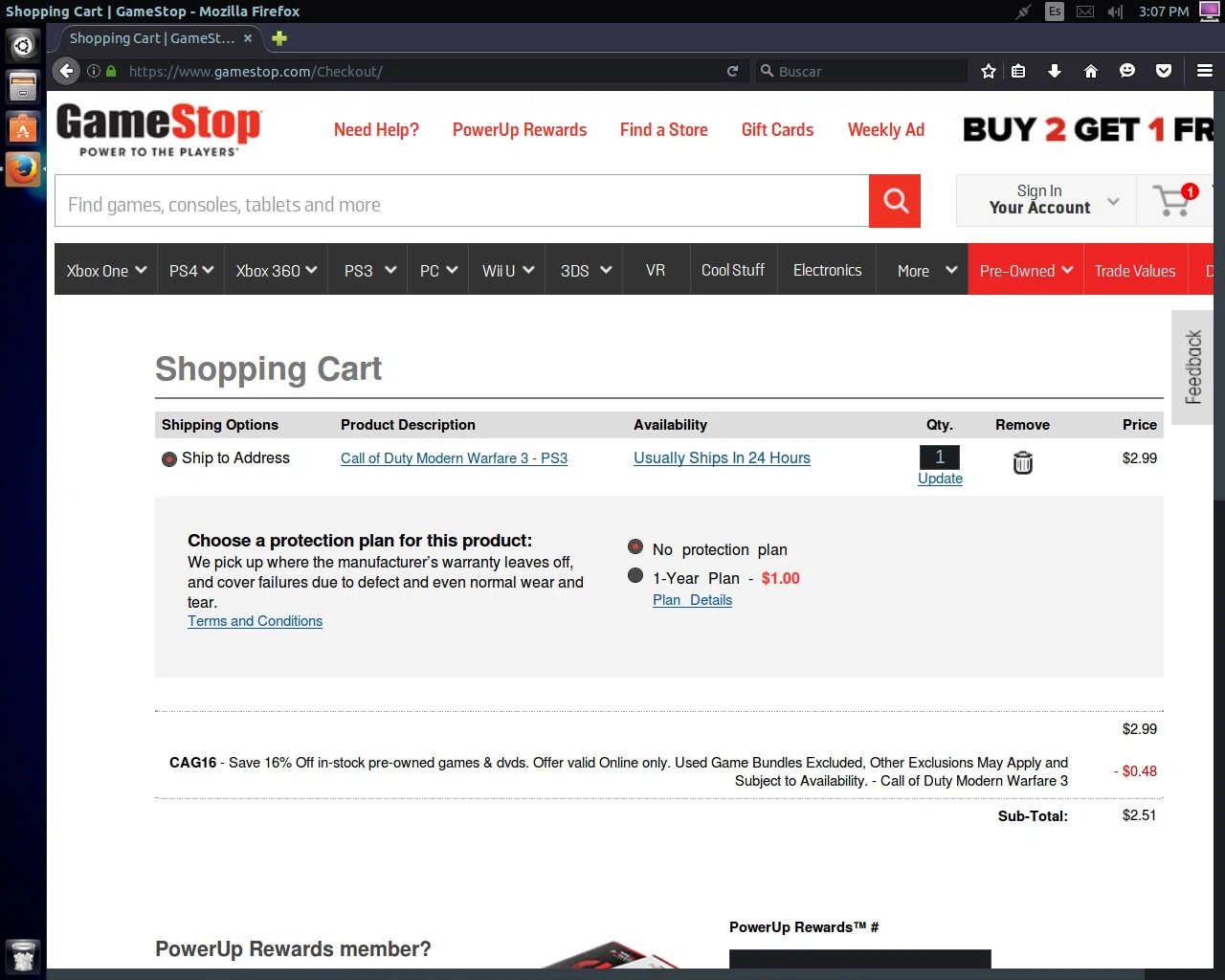Expand Xbox One menu
Screen dimensions: 1225x980
106,271
